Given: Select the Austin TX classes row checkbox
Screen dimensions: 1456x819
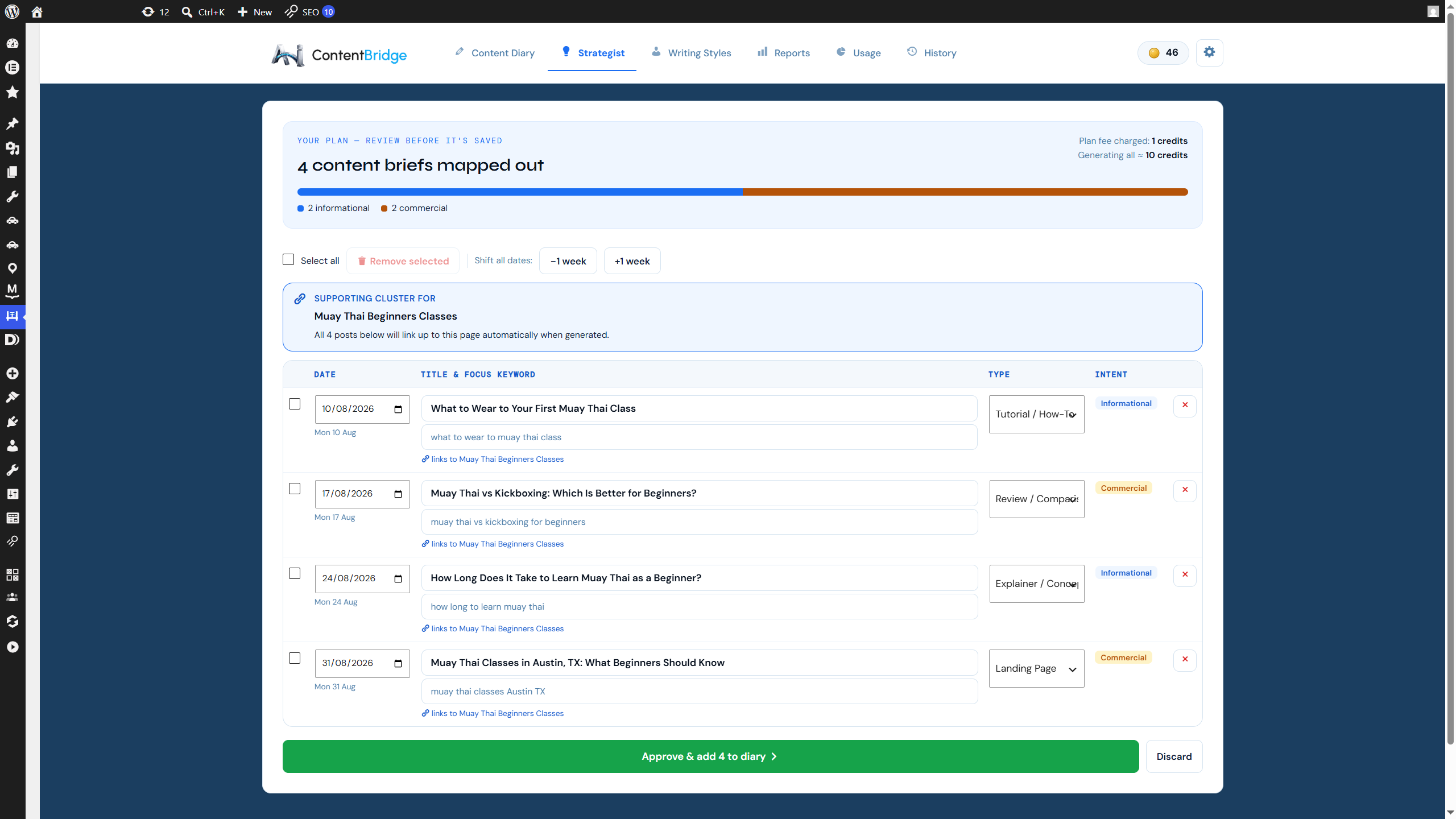Looking at the screenshot, I should pos(295,658).
